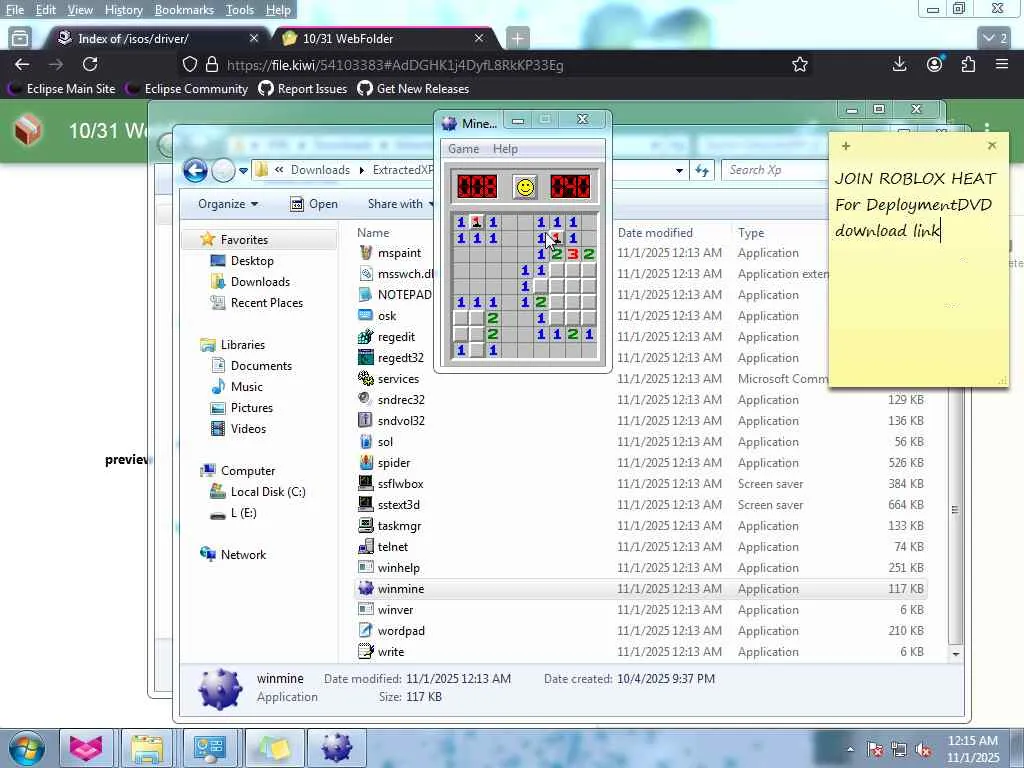
Task: Bookmark this page with the star icon
Action: click(x=799, y=64)
